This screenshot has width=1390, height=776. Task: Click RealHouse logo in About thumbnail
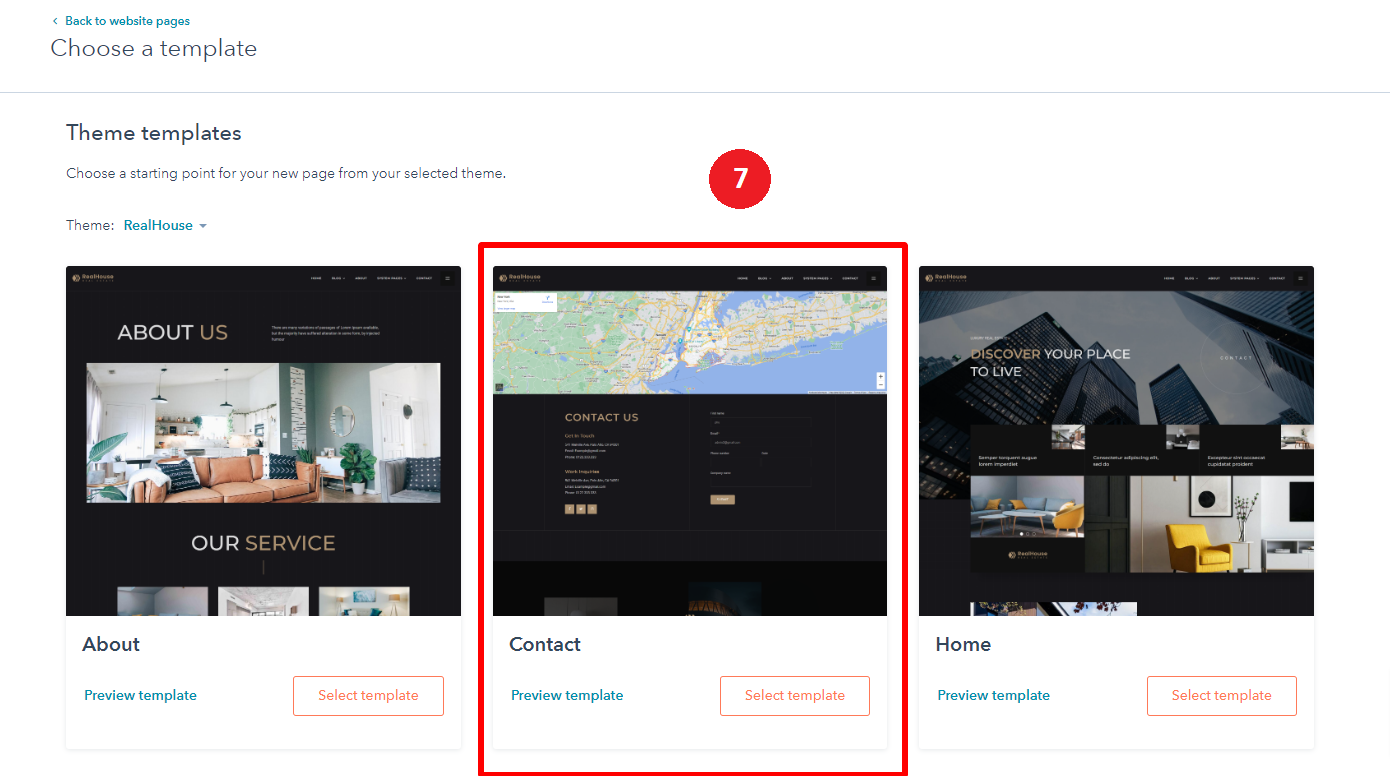pyautogui.click(x=94, y=278)
